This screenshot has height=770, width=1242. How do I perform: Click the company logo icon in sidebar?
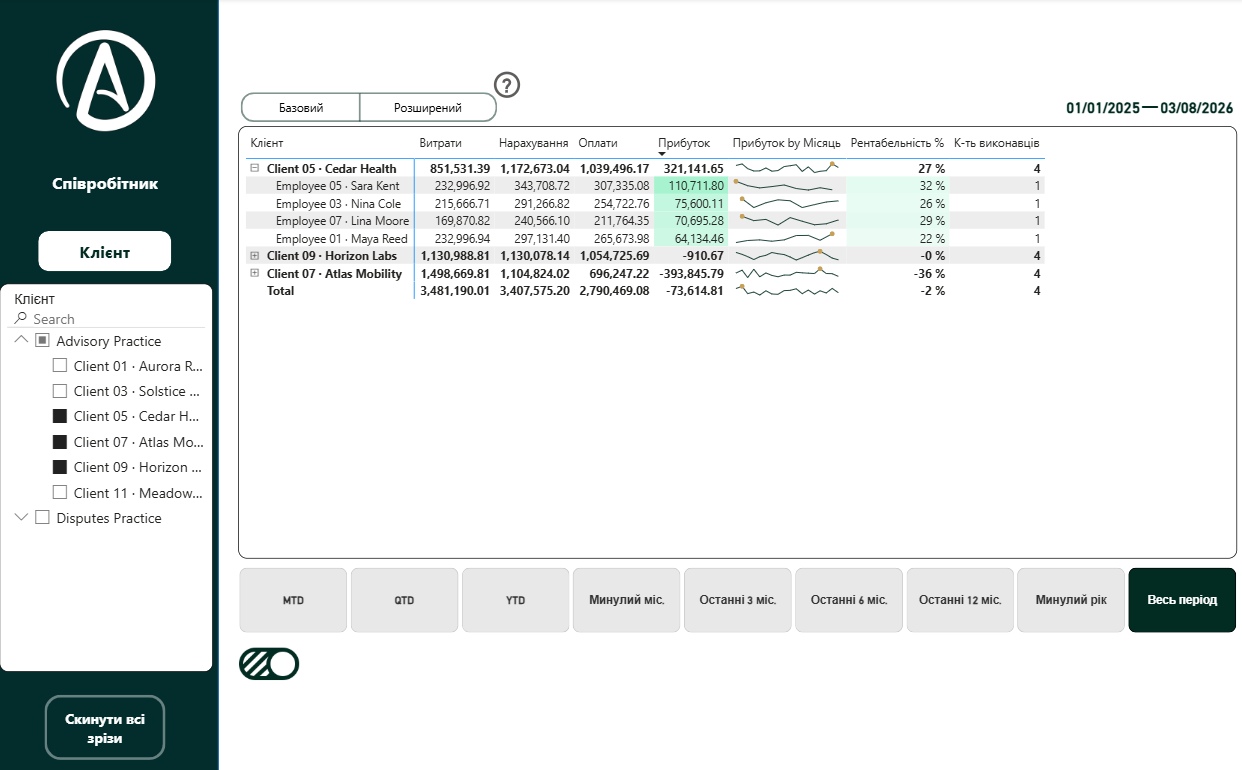pyautogui.click(x=106, y=80)
